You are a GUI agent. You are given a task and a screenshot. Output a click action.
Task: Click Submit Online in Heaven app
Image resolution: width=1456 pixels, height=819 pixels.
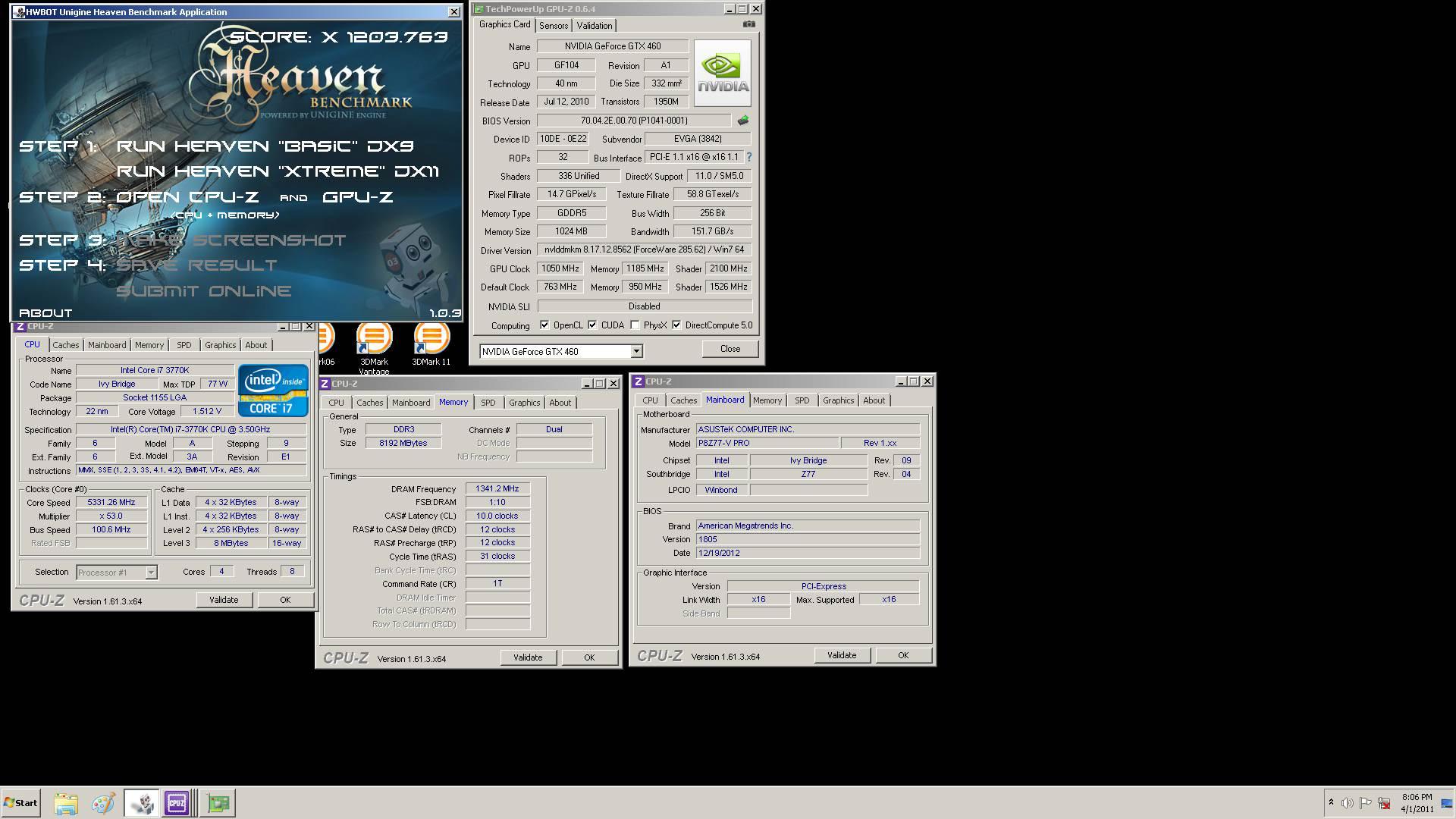pyautogui.click(x=203, y=291)
